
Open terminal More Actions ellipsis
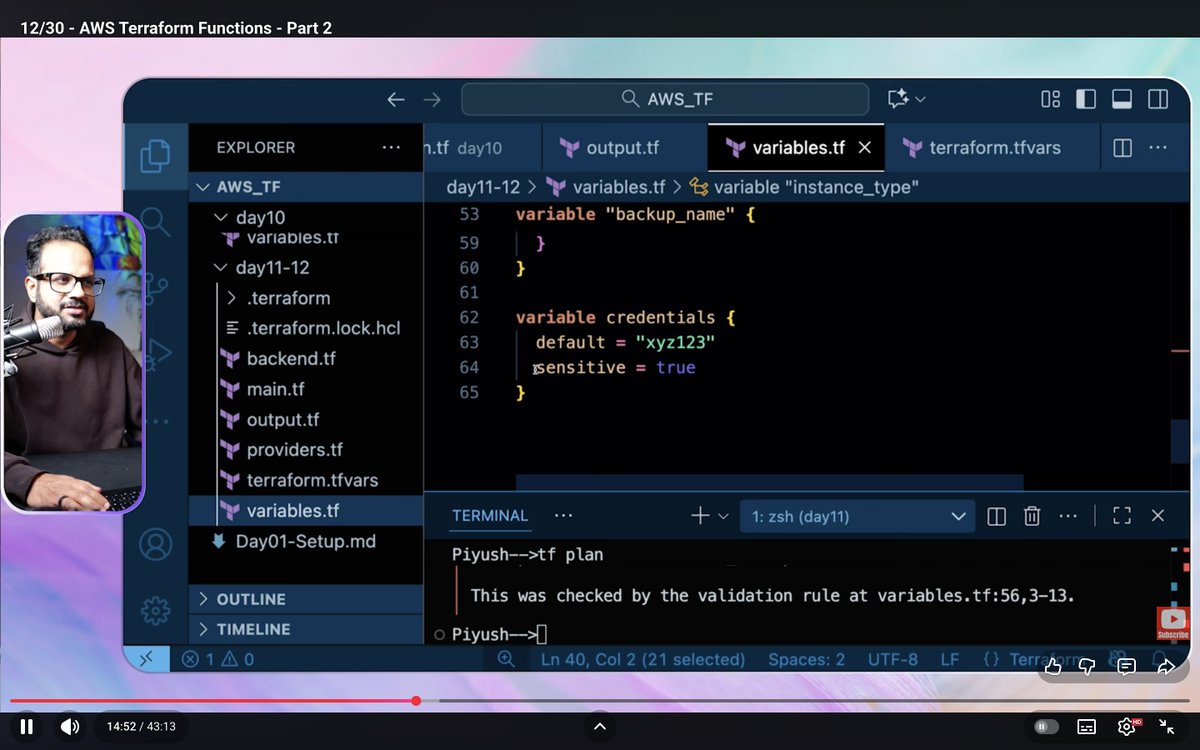click(1068, 516)
